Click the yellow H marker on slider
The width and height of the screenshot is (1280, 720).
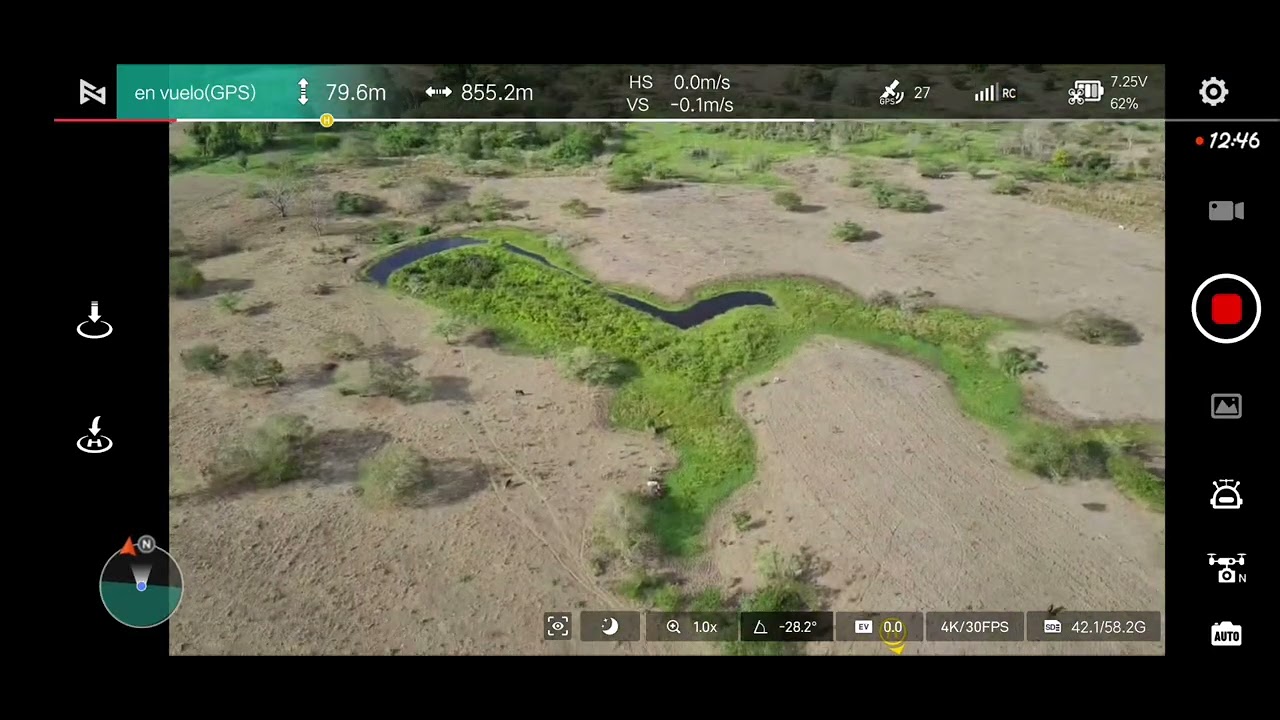(327, 120)
